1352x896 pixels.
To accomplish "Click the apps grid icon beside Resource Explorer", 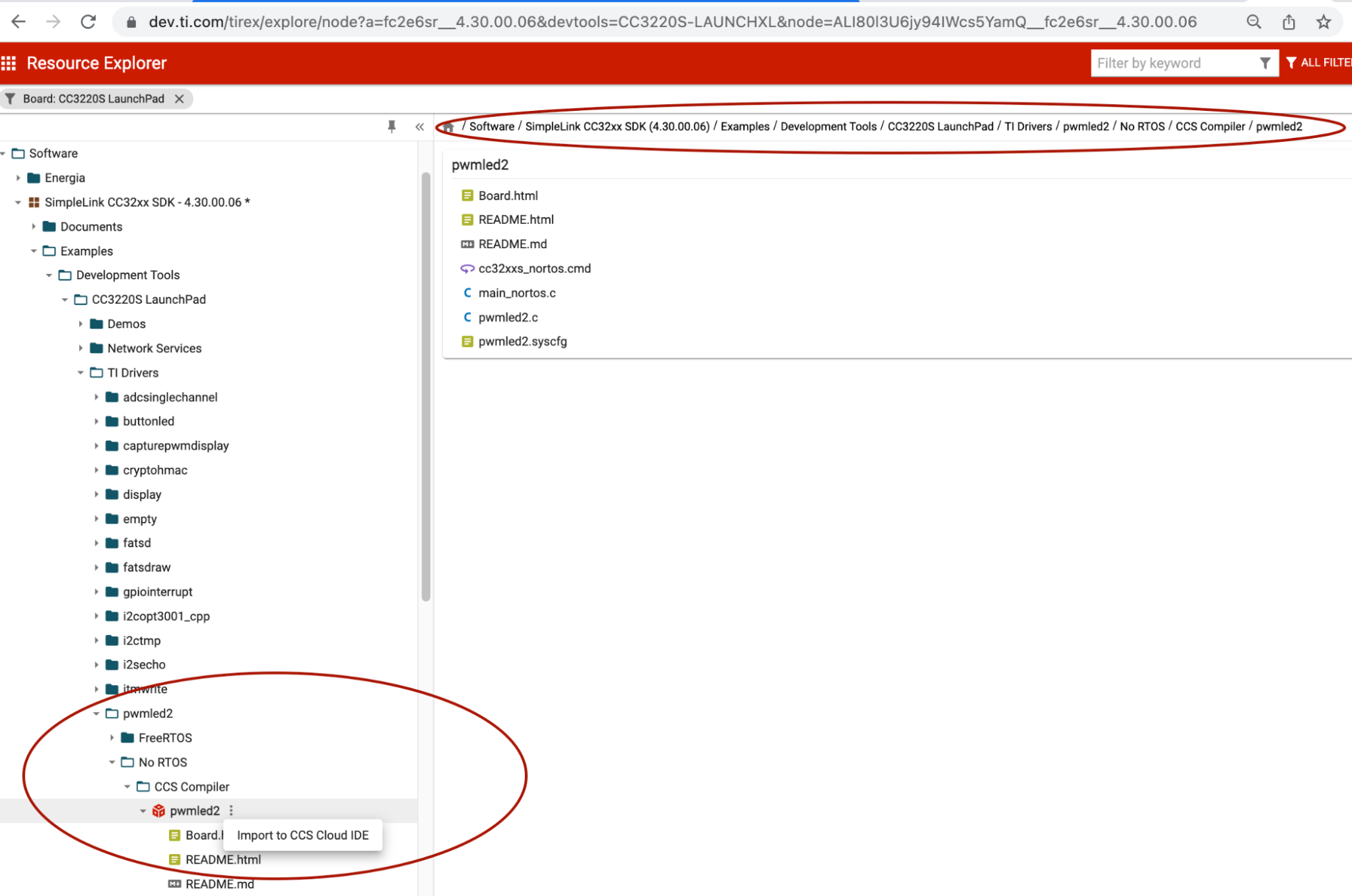I will (x=9, y=63).
